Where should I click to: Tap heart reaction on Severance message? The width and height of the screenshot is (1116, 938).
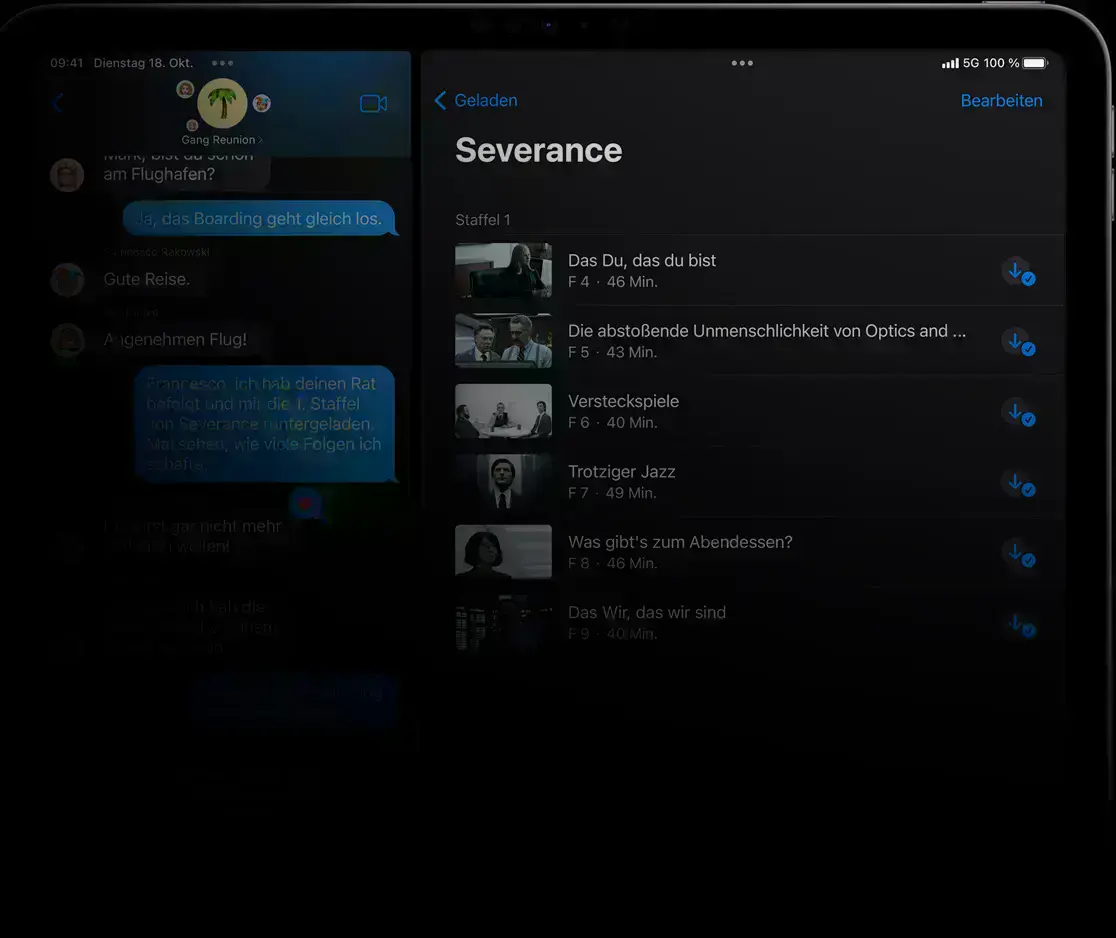[306, 504]
